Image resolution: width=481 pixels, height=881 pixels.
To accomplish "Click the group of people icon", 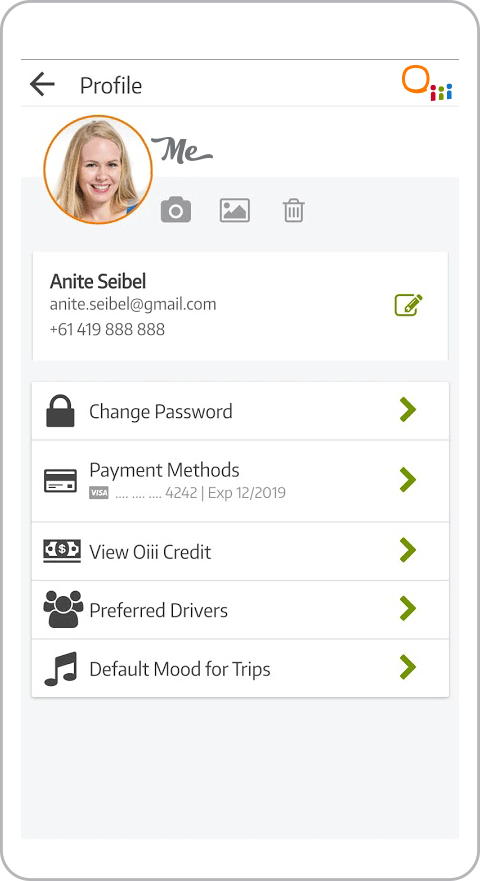I will (63, 609).
